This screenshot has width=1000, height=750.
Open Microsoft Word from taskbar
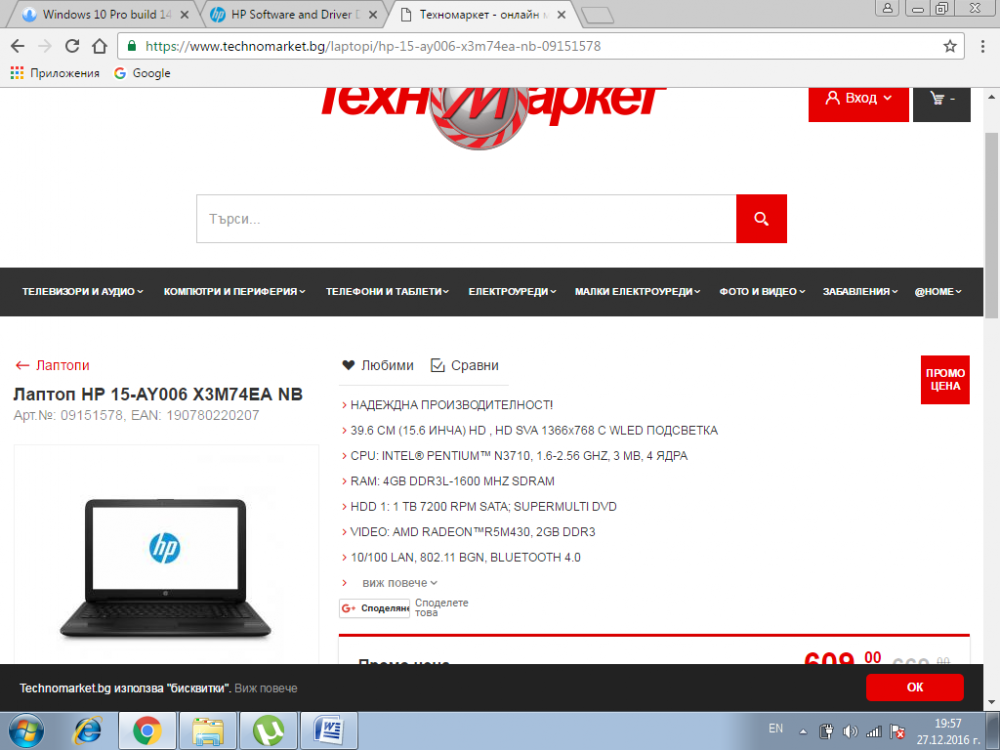coord(329,730)
